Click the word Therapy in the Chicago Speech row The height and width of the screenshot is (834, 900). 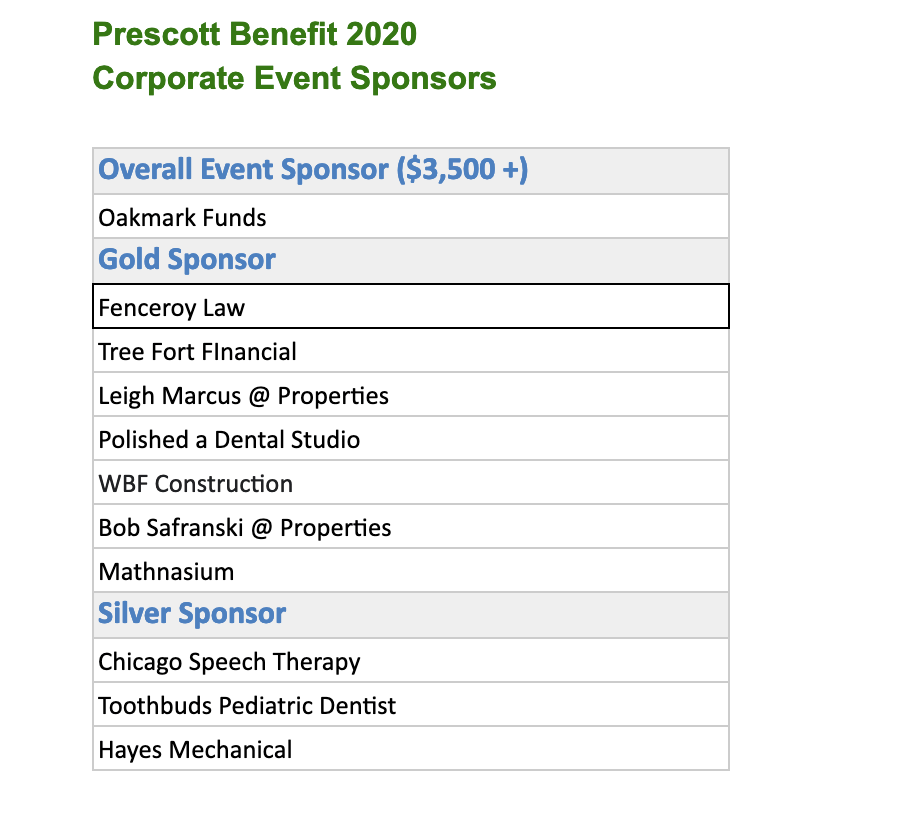coord(321,662)
